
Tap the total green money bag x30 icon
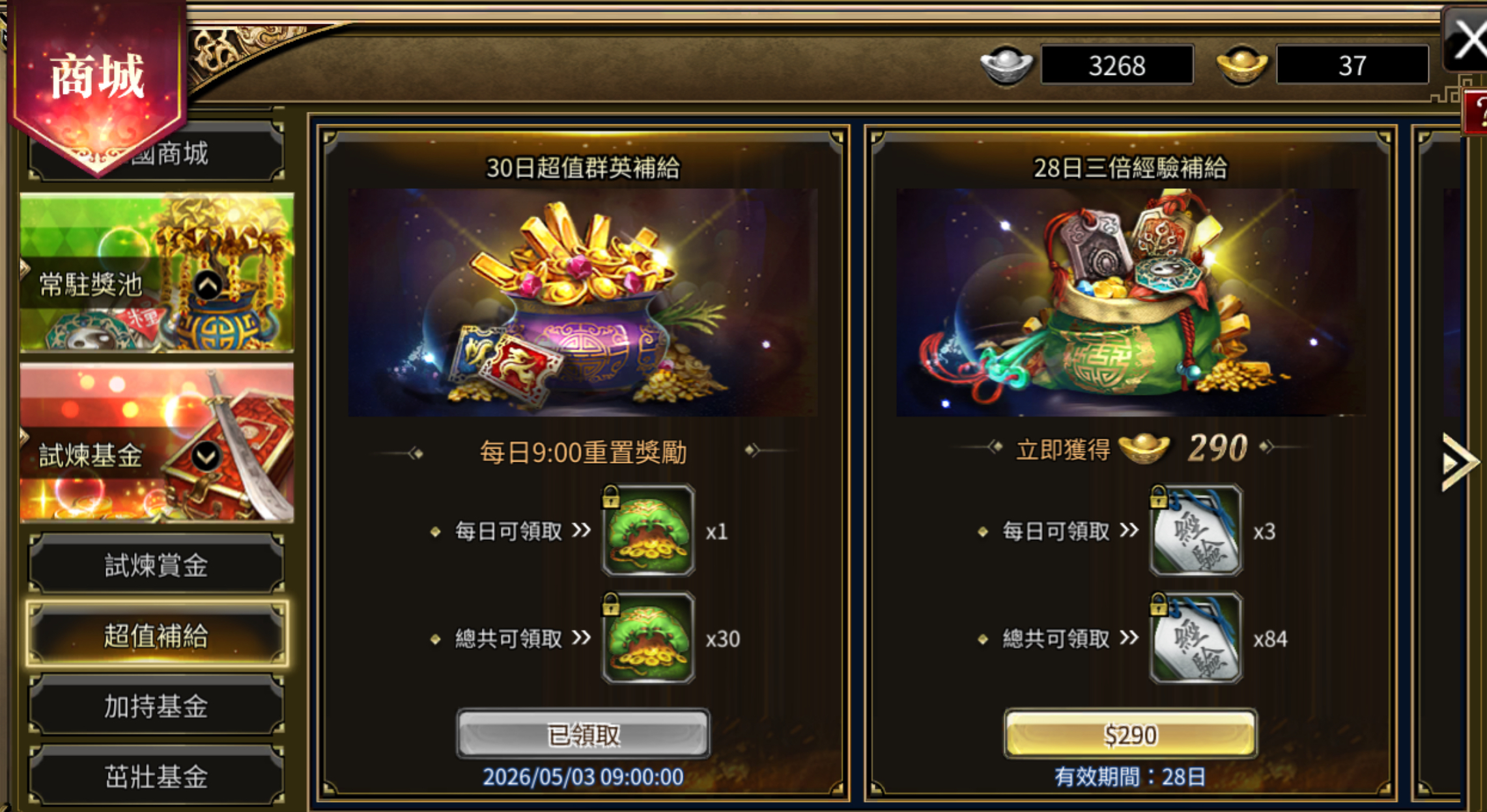tap(648, 639)
